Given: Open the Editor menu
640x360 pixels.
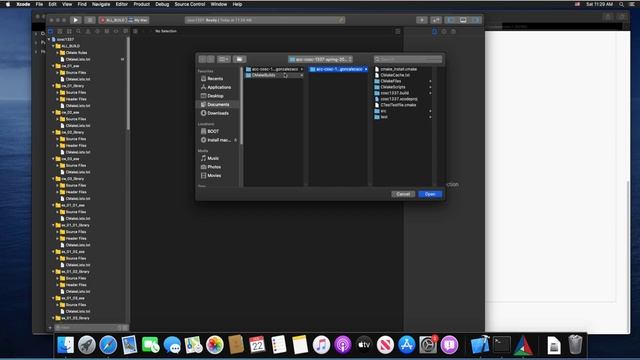Looking at the screenshot, I should (122, 4).
